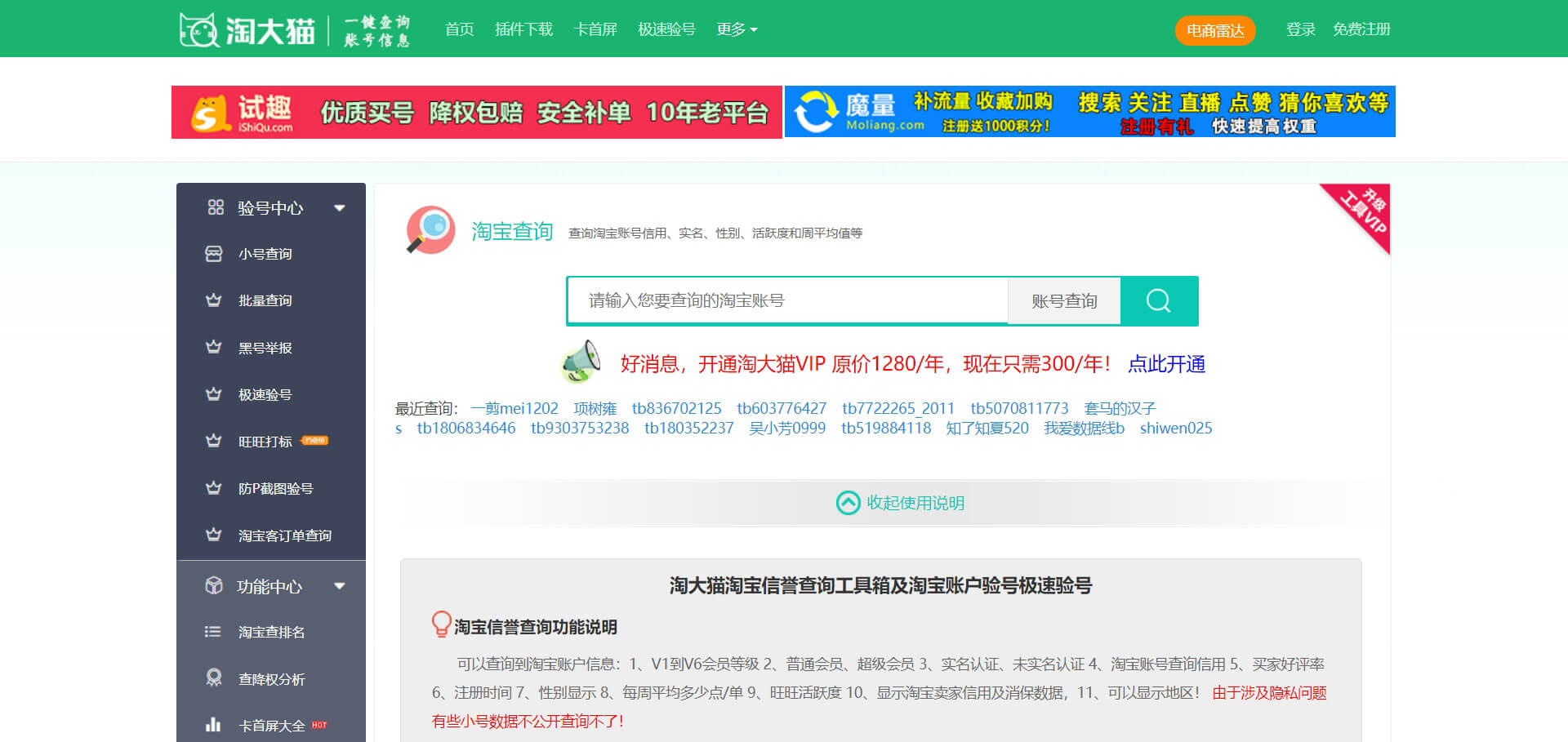The image size is (1568, 742).
Task: Collapse the 验号中心 sidebar section
Action: point(339,208)
